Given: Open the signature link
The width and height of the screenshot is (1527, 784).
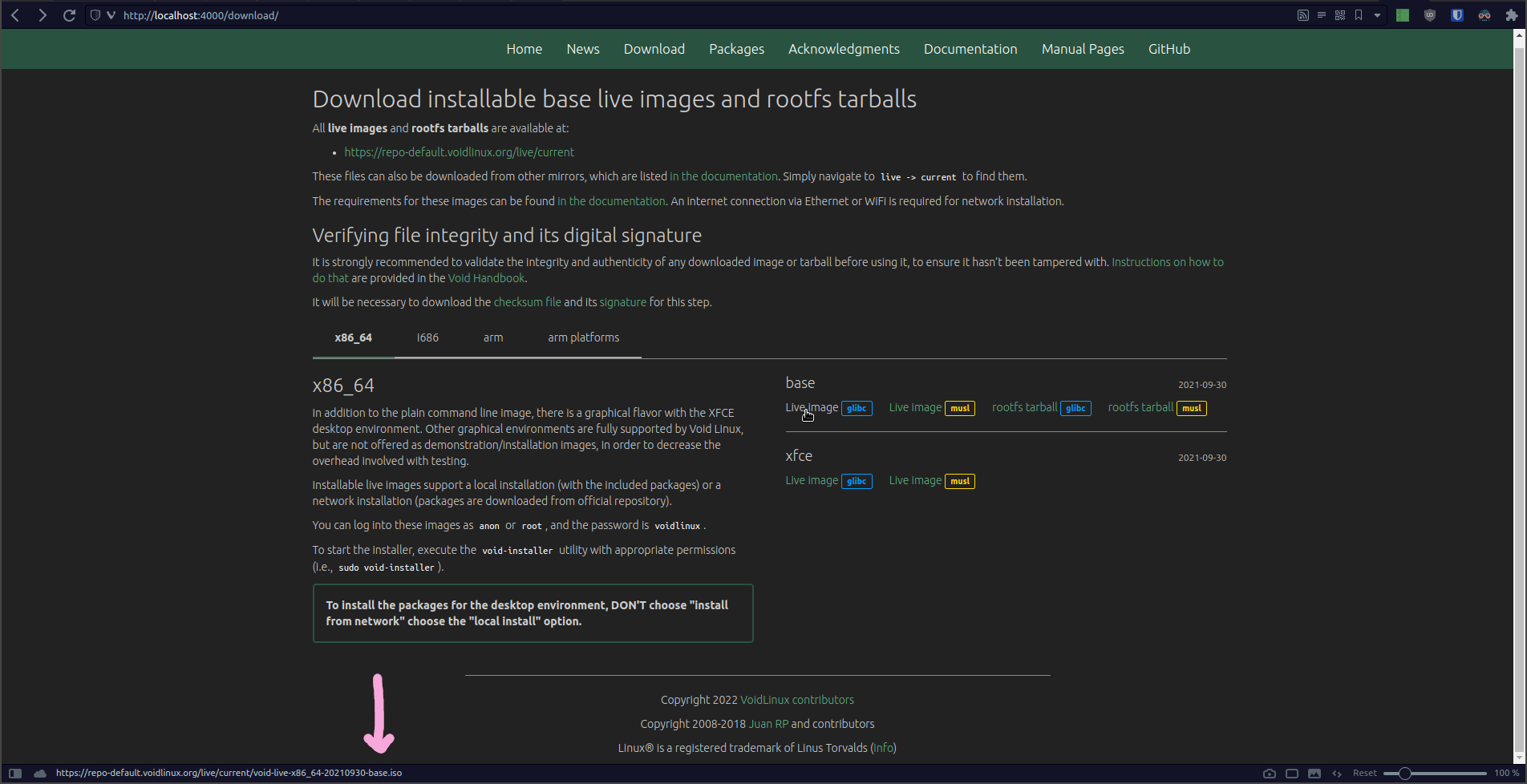Looking at the screenshot, I should 623,302.
